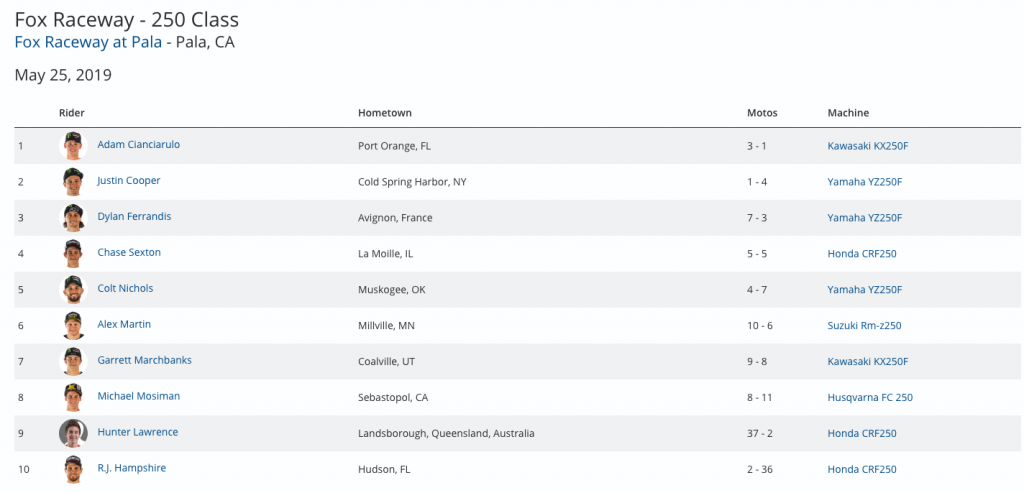Go to Justin Cooper's name link
Screen dimensions: 1024x493
point(128,181)
